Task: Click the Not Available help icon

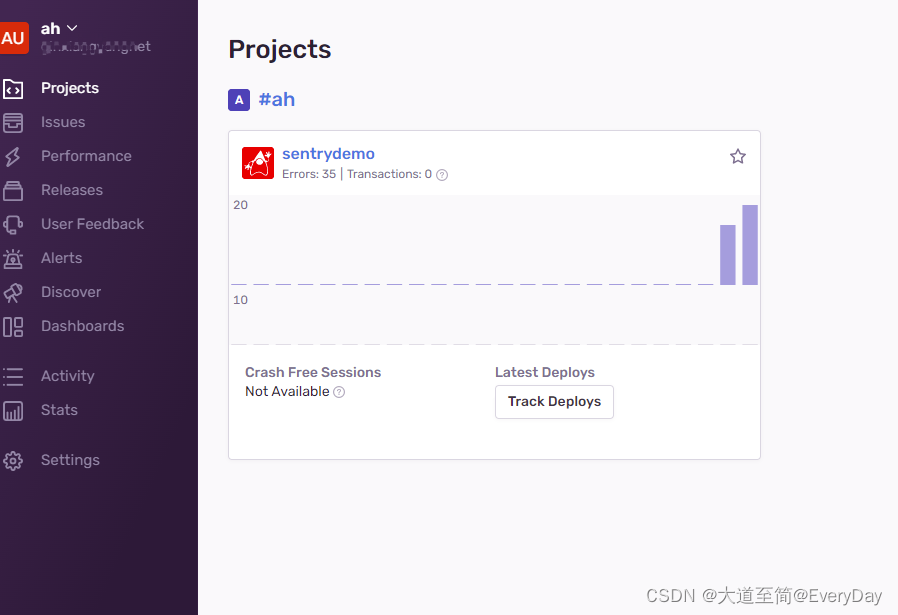Action: click(339, 392)
